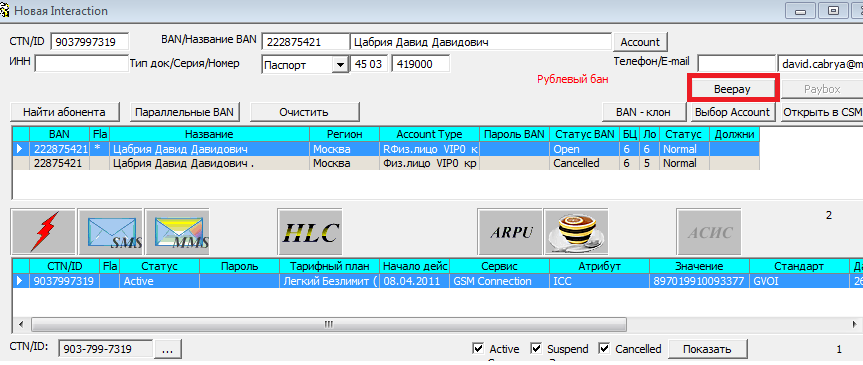Click the row selector arrow of BAN 222875421
This screenshot has width=863, height=365.
point(21,149)
